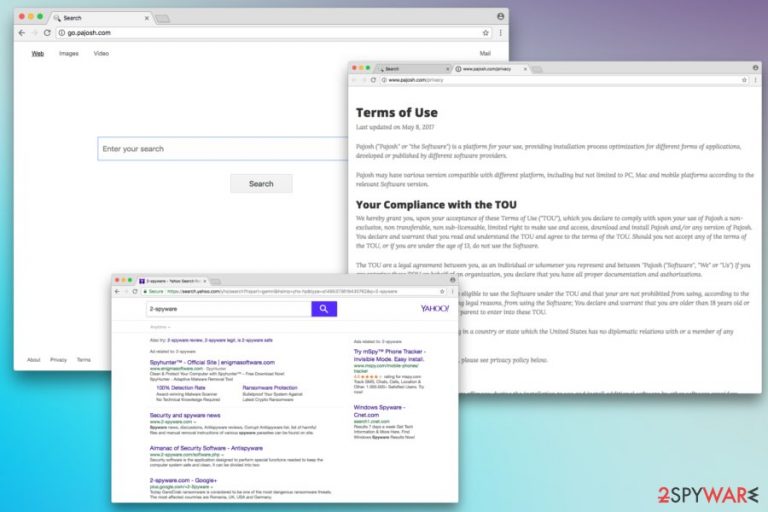Select www.pajosh.com/privacy tab
This screenshot has width=768, height=512.
click(490, 69)
